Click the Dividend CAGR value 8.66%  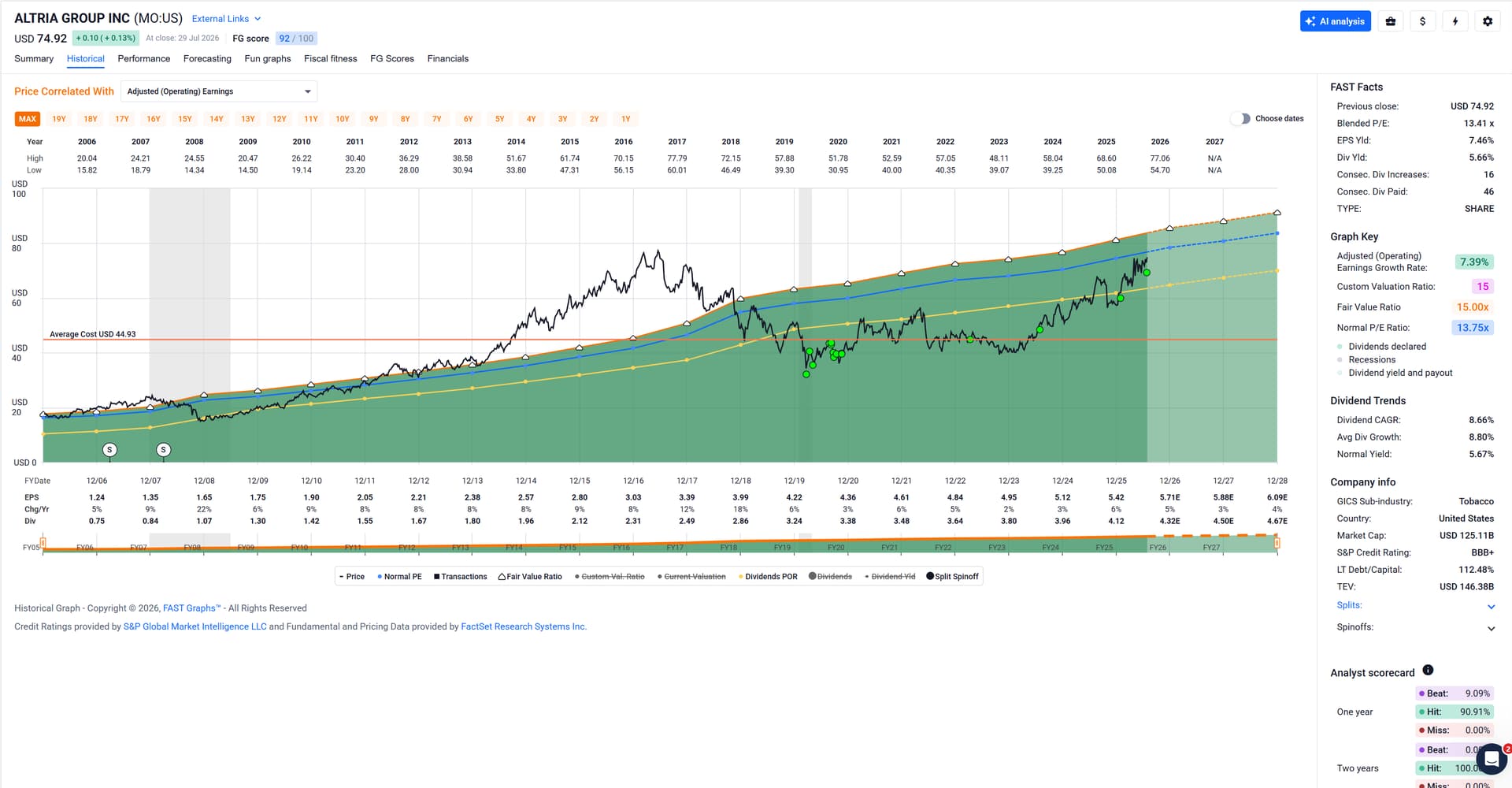tap(1481, 421)
